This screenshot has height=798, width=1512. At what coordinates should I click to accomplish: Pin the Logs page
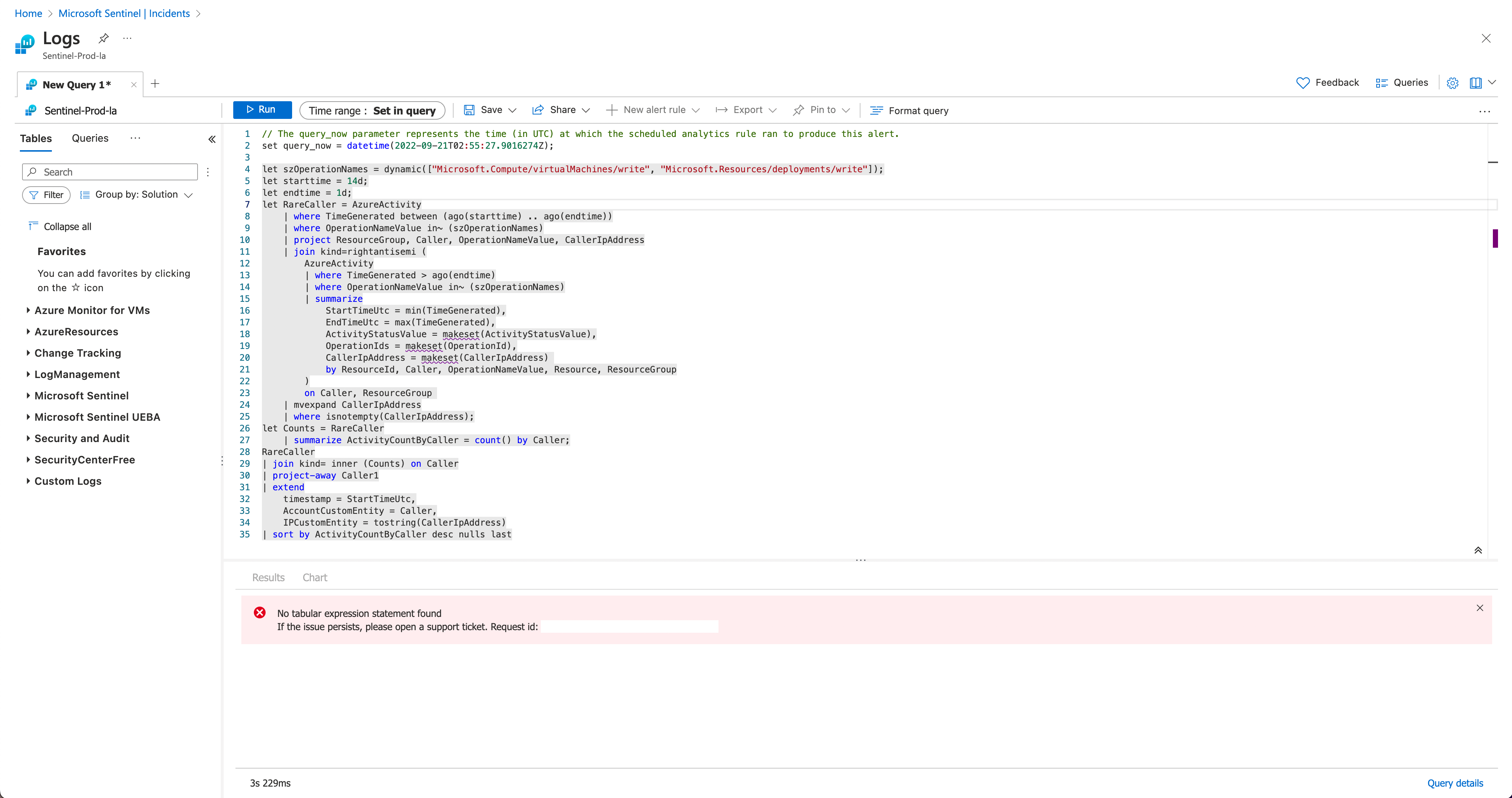pos(103,38)
